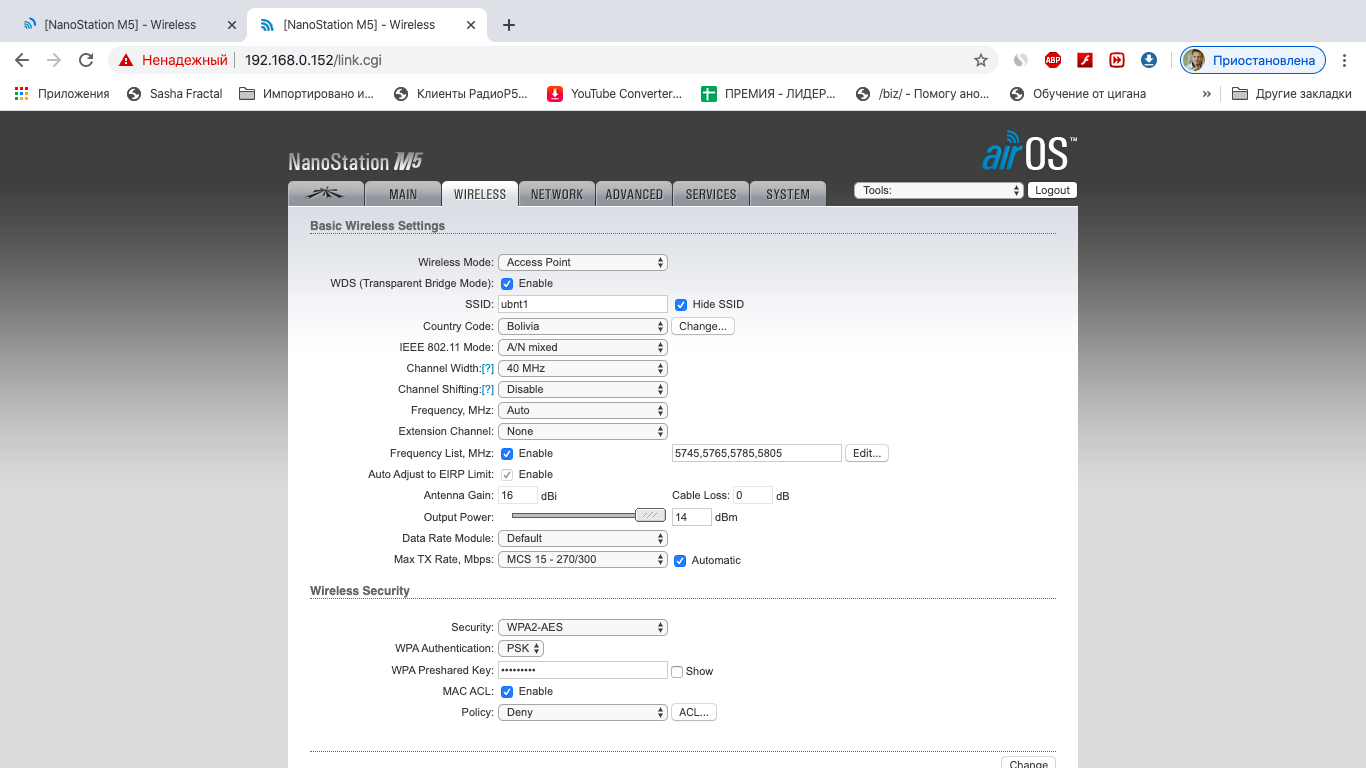The height and width of the screenshot is (768, 1366).
Task: Click the airOS logo
Action: [x=1029, y=152]
